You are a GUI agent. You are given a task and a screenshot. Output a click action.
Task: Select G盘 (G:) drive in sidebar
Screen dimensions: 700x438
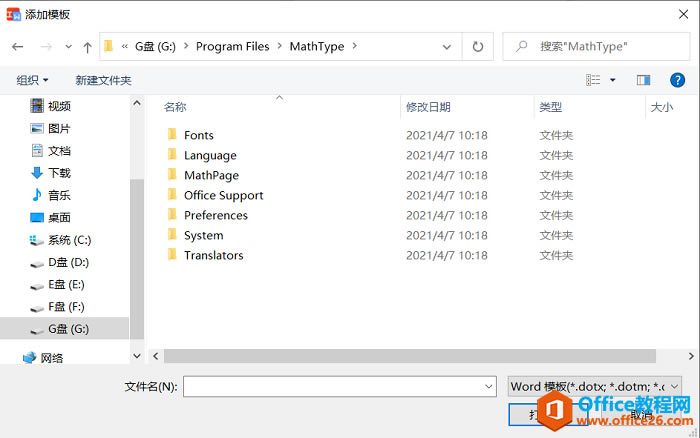coord(64,329)
